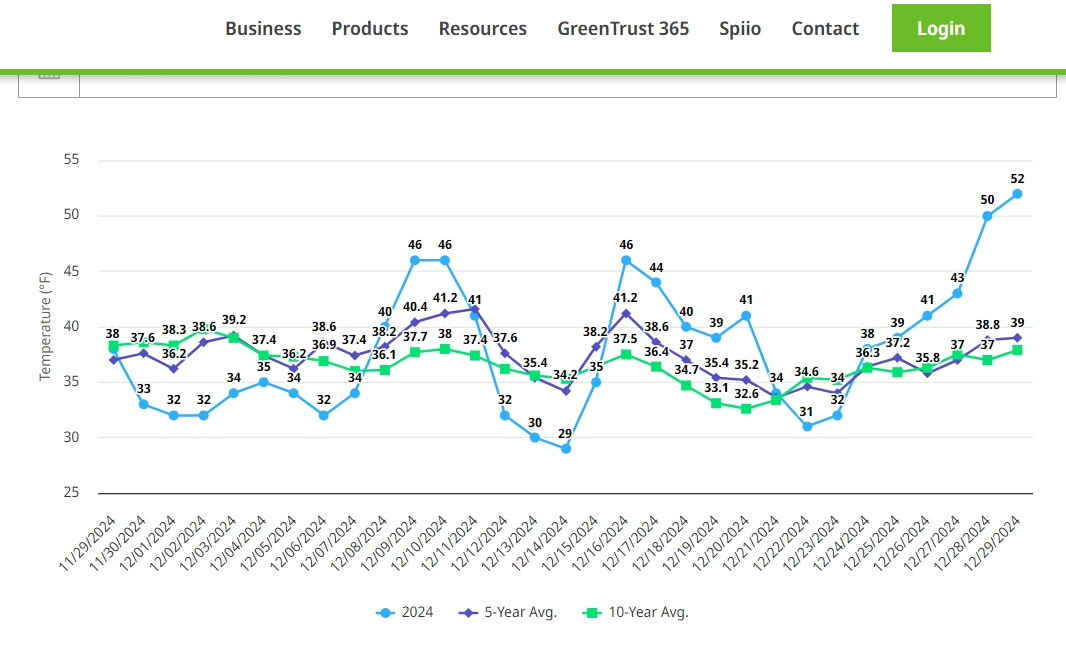Select the 10-Year Avg. point labeled 33.1
The width and height of the screenshot is (1066, 645).
(716, 403)
